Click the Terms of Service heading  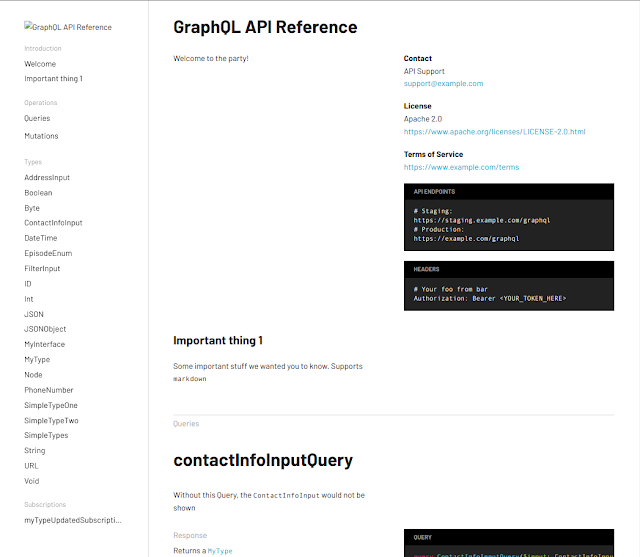pos(433,154)
